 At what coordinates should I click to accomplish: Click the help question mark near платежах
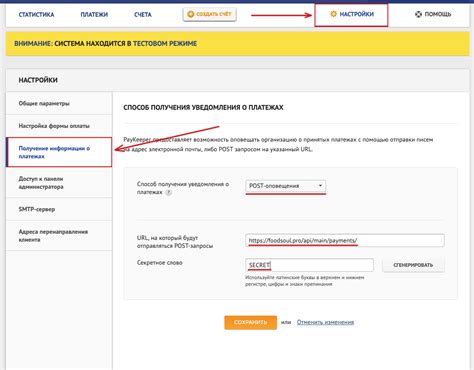pos(169,192)
